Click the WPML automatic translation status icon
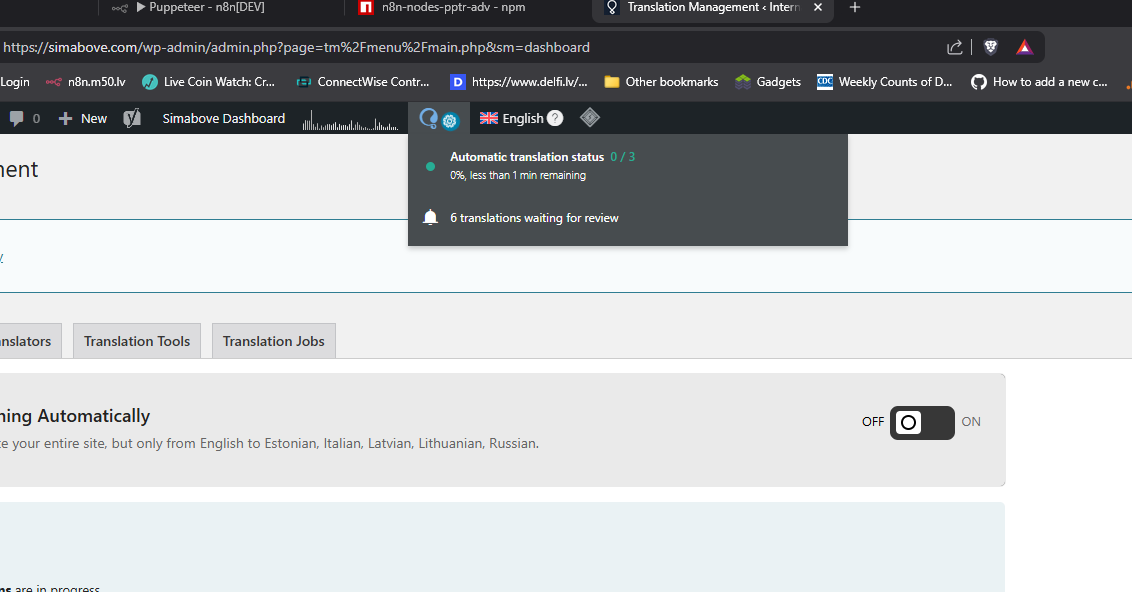1132x592 pixels. [x=438, y=119]
